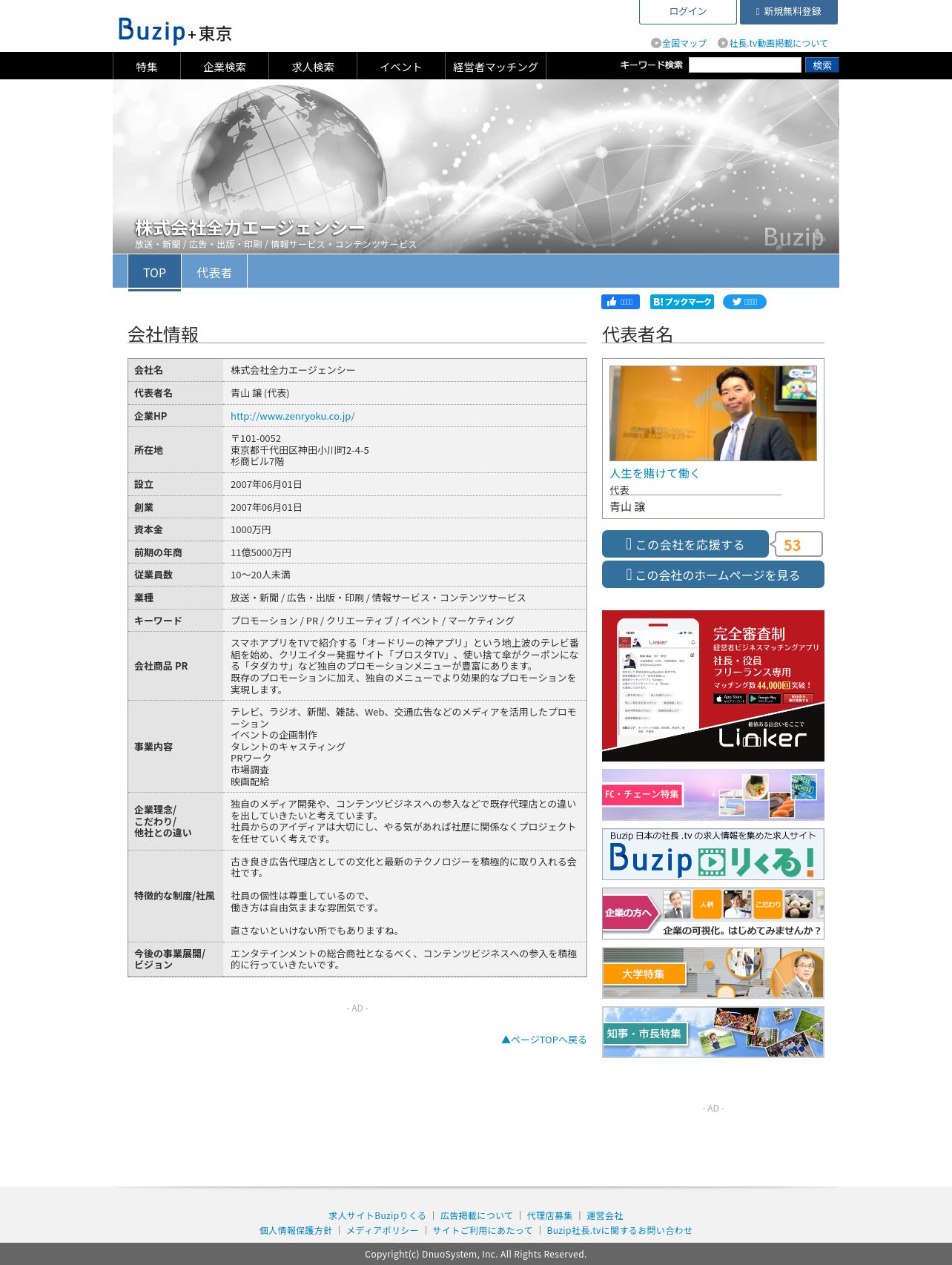Click the supporter count badge showing 53
The width and height of the screenshot is (952, 1265).
click(799, 544)
